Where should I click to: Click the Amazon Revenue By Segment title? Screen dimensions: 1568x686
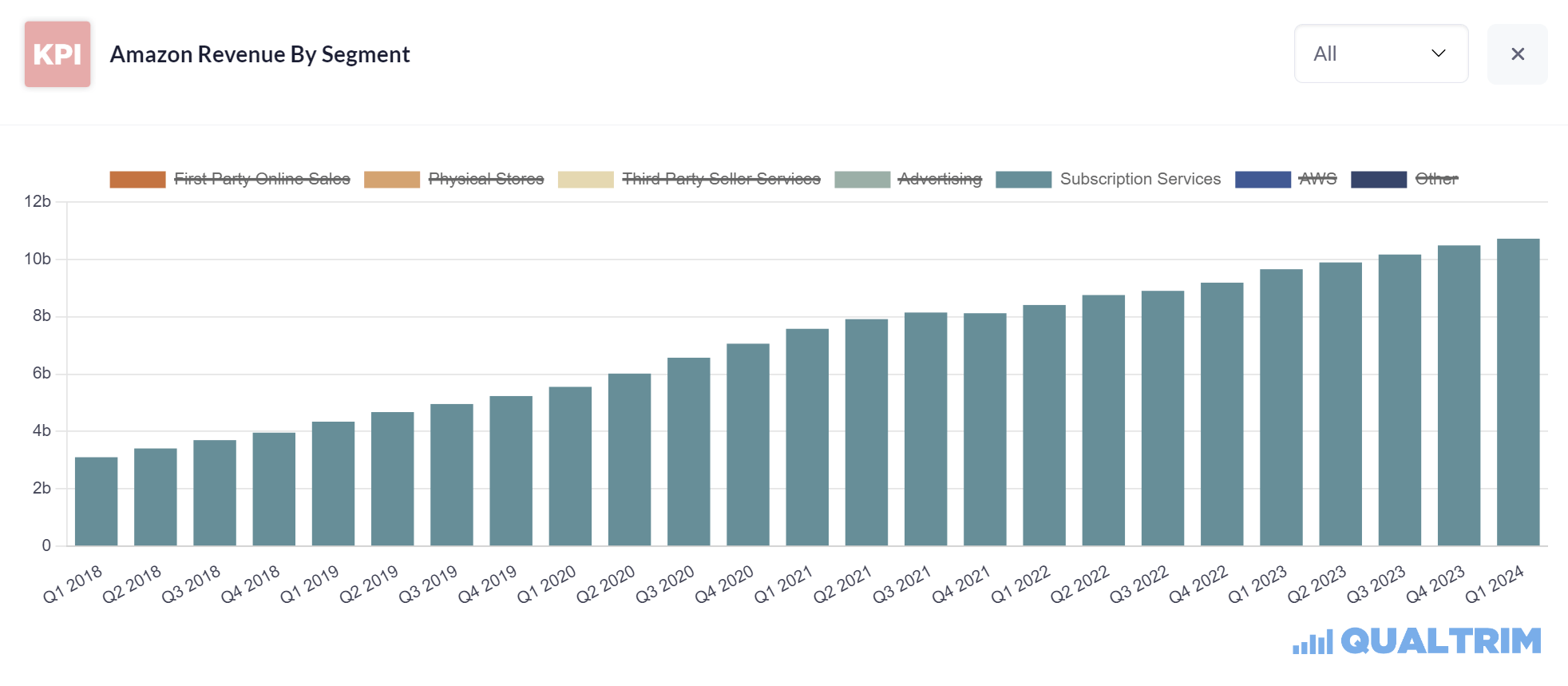pos(259,54)
